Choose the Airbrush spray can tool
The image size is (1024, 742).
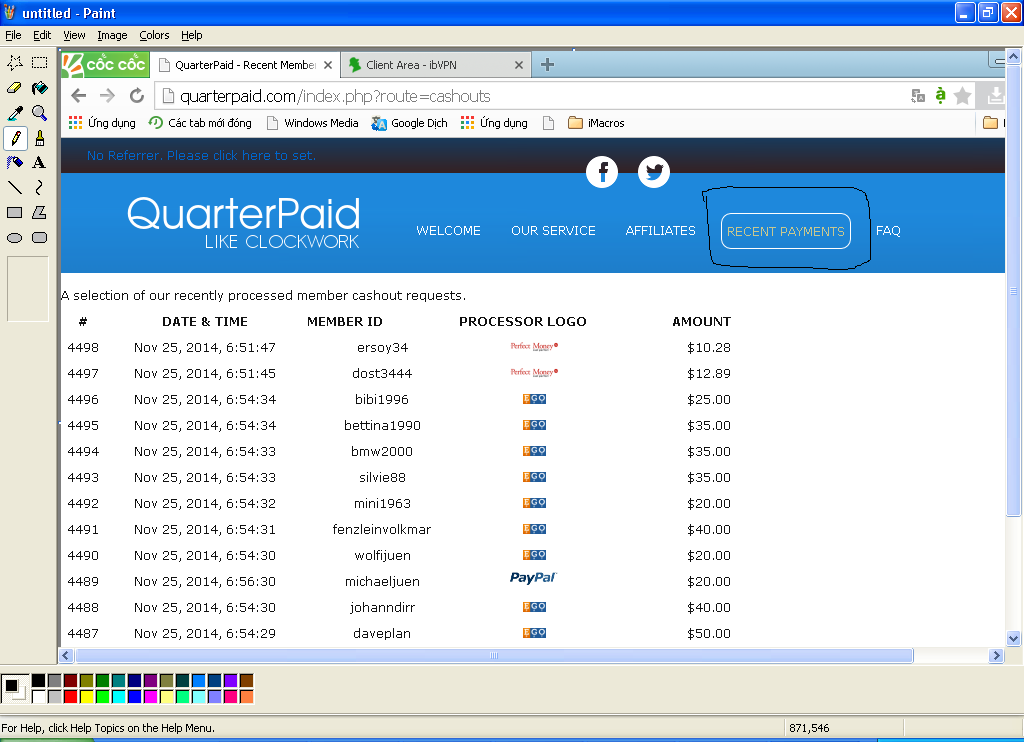[x=15, y=162]
